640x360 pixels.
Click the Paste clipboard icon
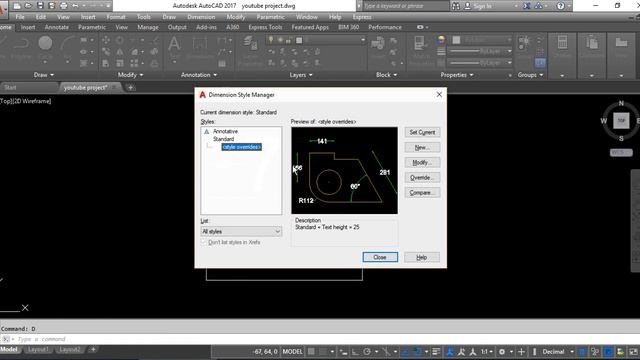tap(591, 42)
